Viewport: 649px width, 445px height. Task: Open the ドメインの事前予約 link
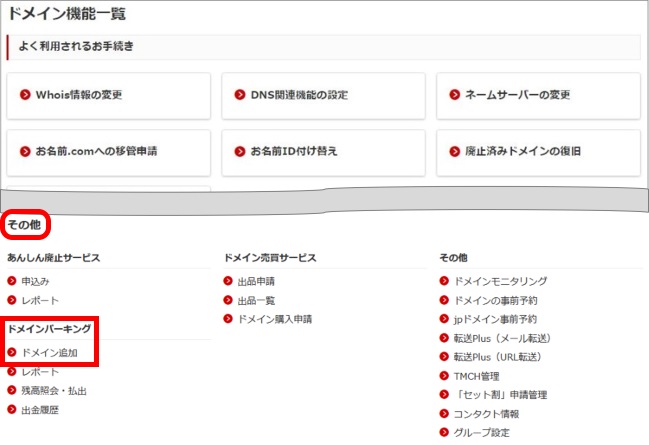(x=495, y=301)
